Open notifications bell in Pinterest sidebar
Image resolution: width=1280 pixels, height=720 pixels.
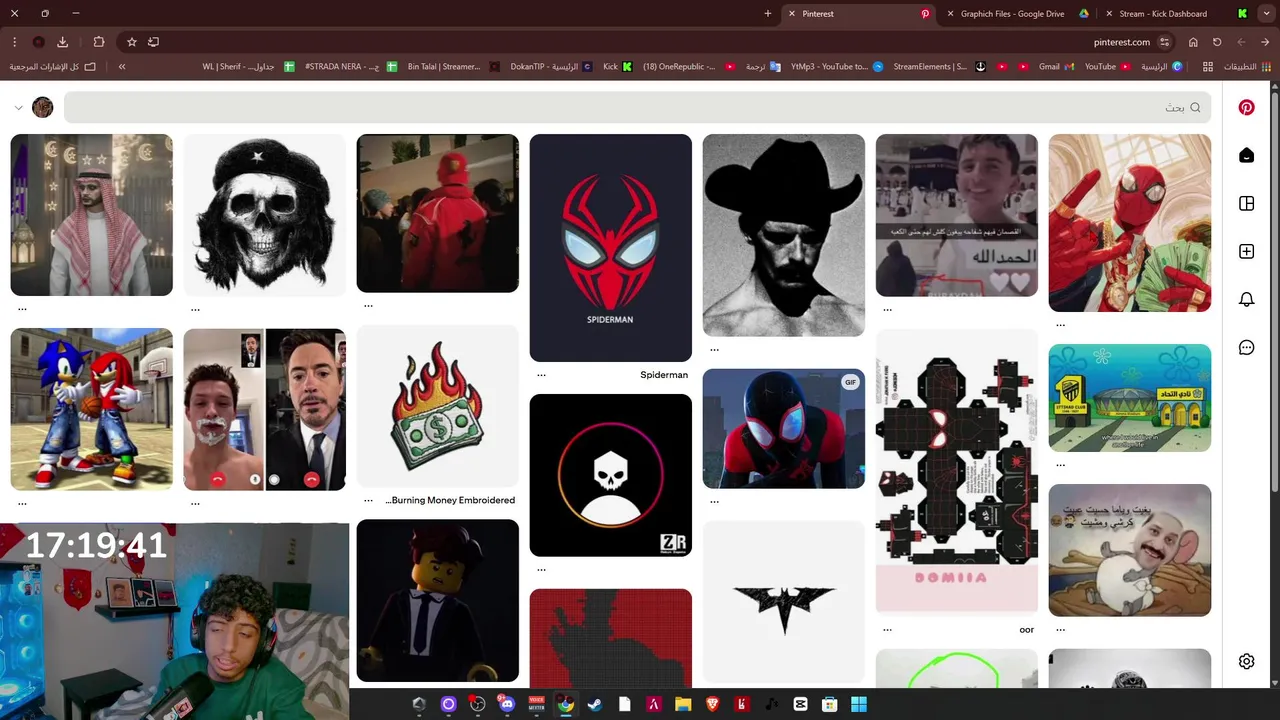point(1246,299)
